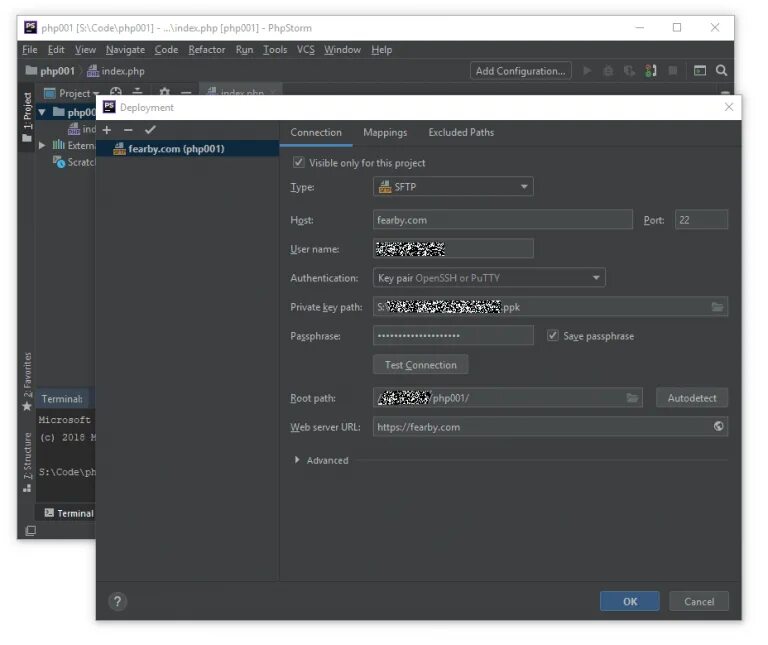Toggle tool window bars icon at bottom left
Image resolution: width=768 pixels, height=645 pixels.
(x=30, y=530)
